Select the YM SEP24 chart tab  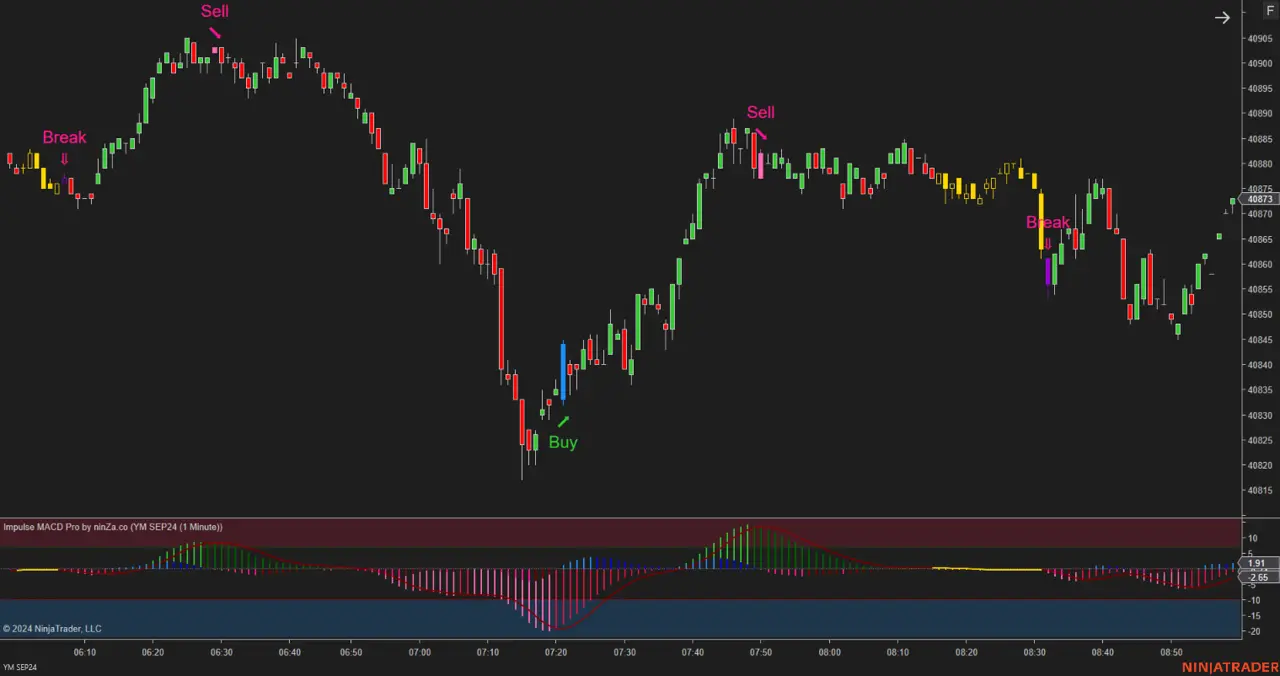(x=20, y=667)
